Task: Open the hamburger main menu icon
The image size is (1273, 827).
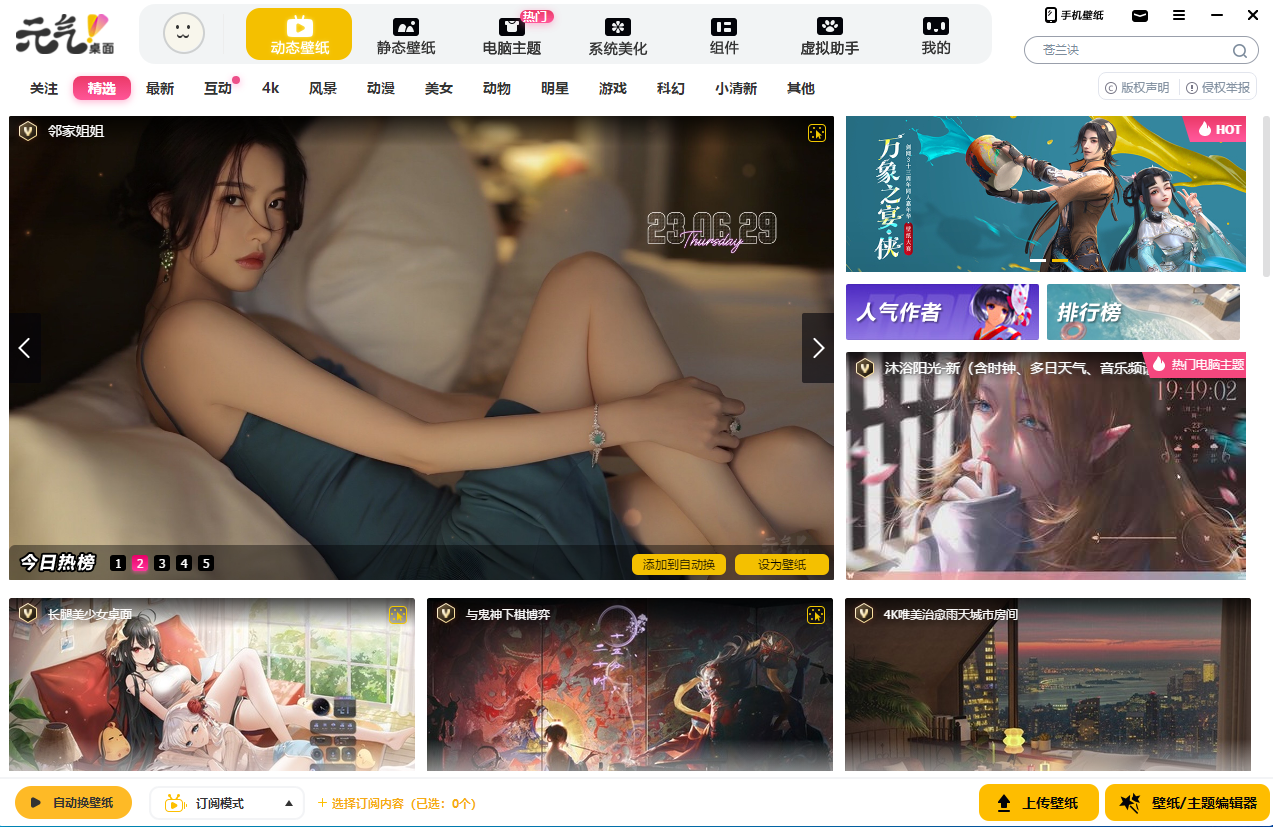Action: pos(1179,15)
